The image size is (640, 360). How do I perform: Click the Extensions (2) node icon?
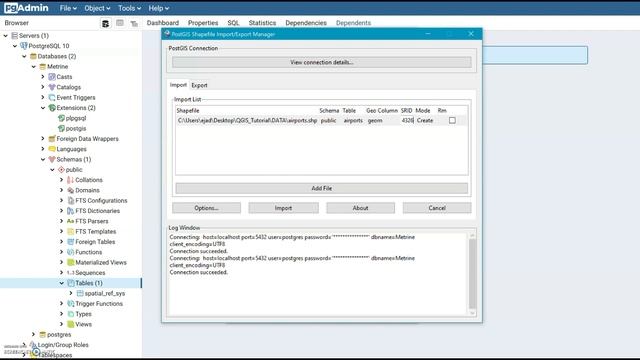(x=52, y=108)
